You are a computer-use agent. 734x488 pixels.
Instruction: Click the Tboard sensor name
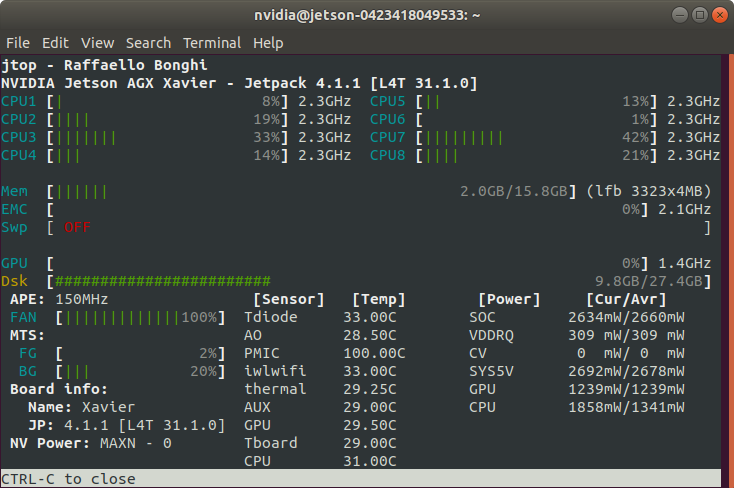tap(271, 443)
